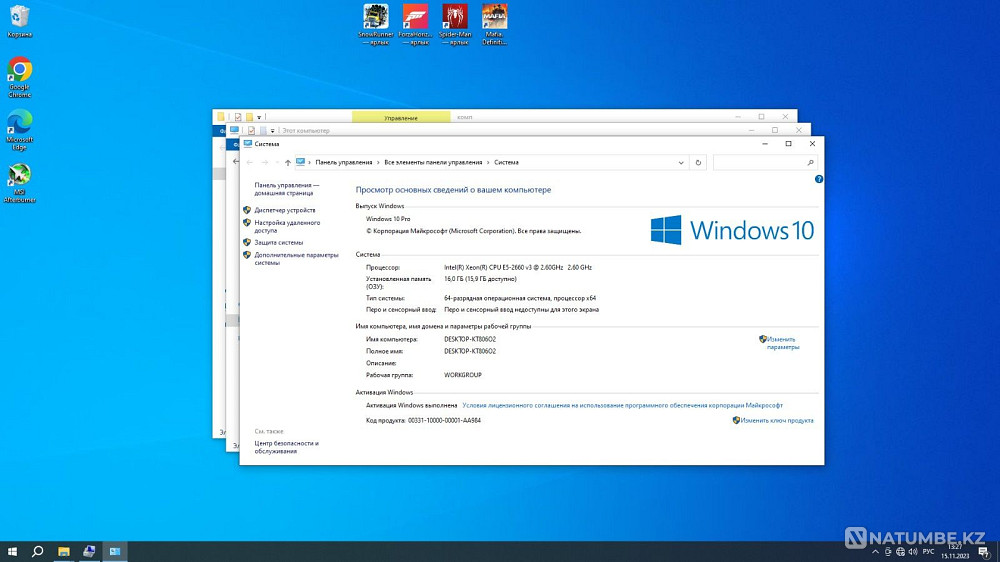Open the Recycle Bin desktop icon
The height and width of the screenshot is (562, 1000).
point(19,21)
